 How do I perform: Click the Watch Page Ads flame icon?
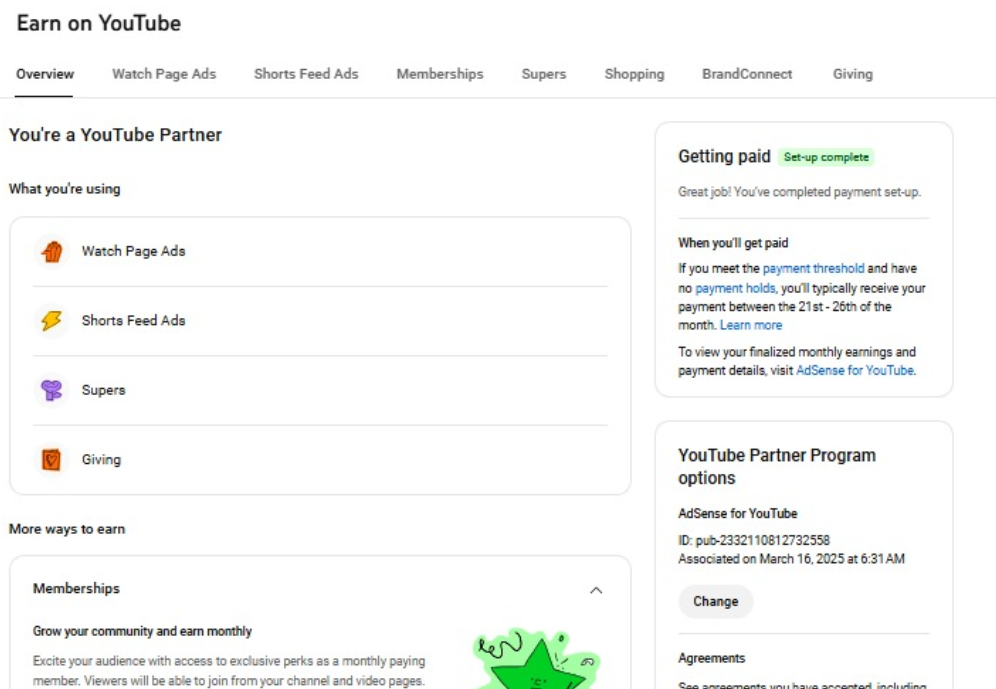(51, 251)
